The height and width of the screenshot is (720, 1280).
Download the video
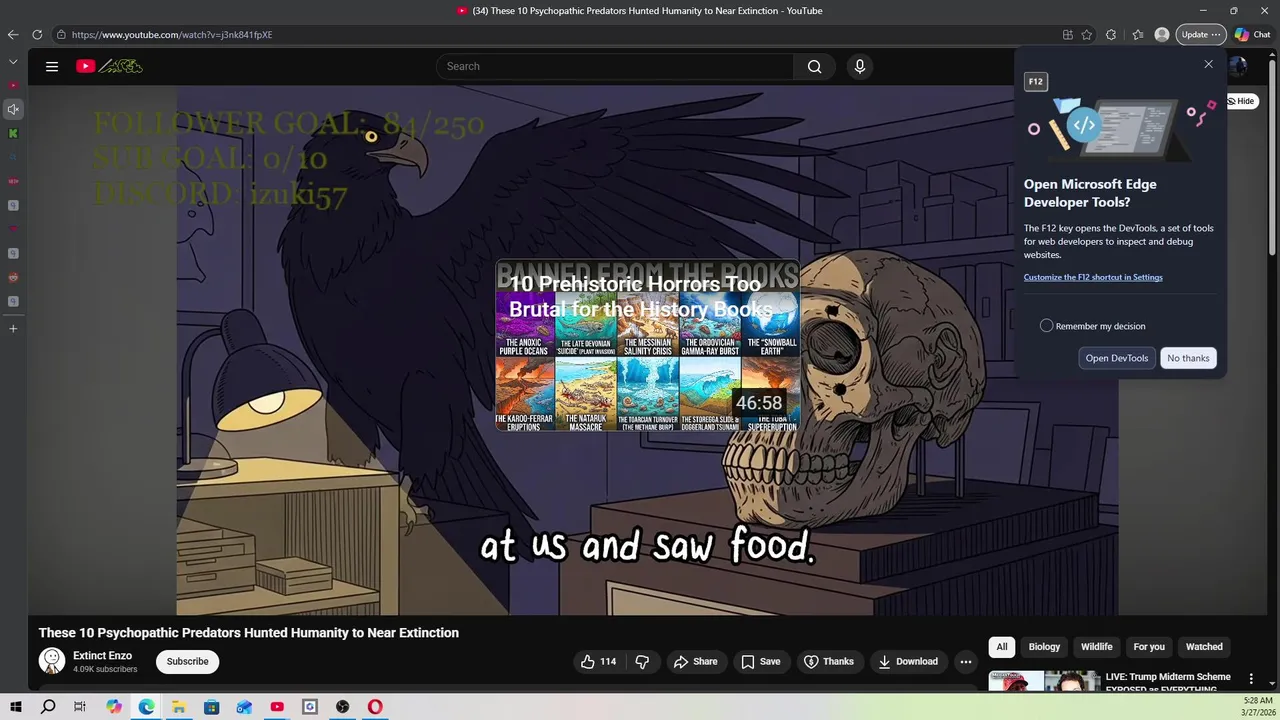908,661
